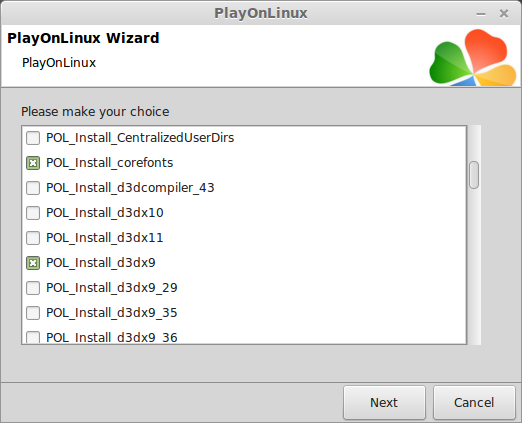Click the Next button
Screen dimensions: 522x423
coord(384,403)
